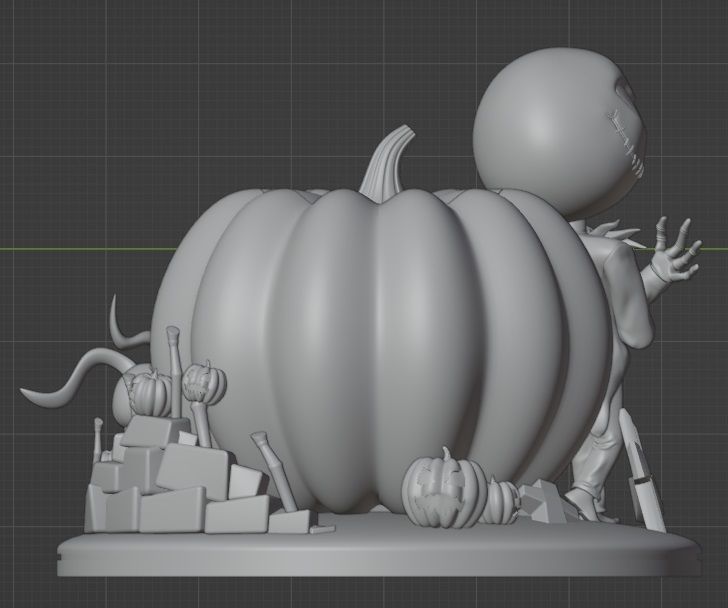
Task: Select the character's coat sleeve
Action: (629, 297)
